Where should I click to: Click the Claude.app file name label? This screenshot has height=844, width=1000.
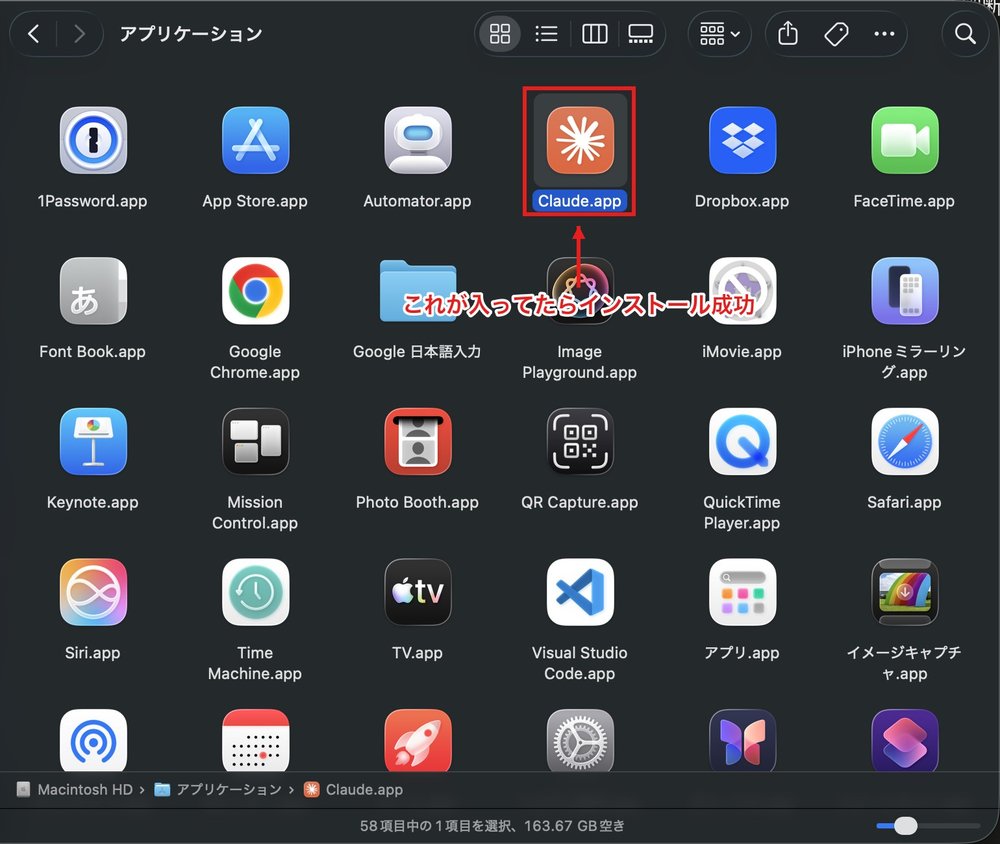(x=580, y=201)
